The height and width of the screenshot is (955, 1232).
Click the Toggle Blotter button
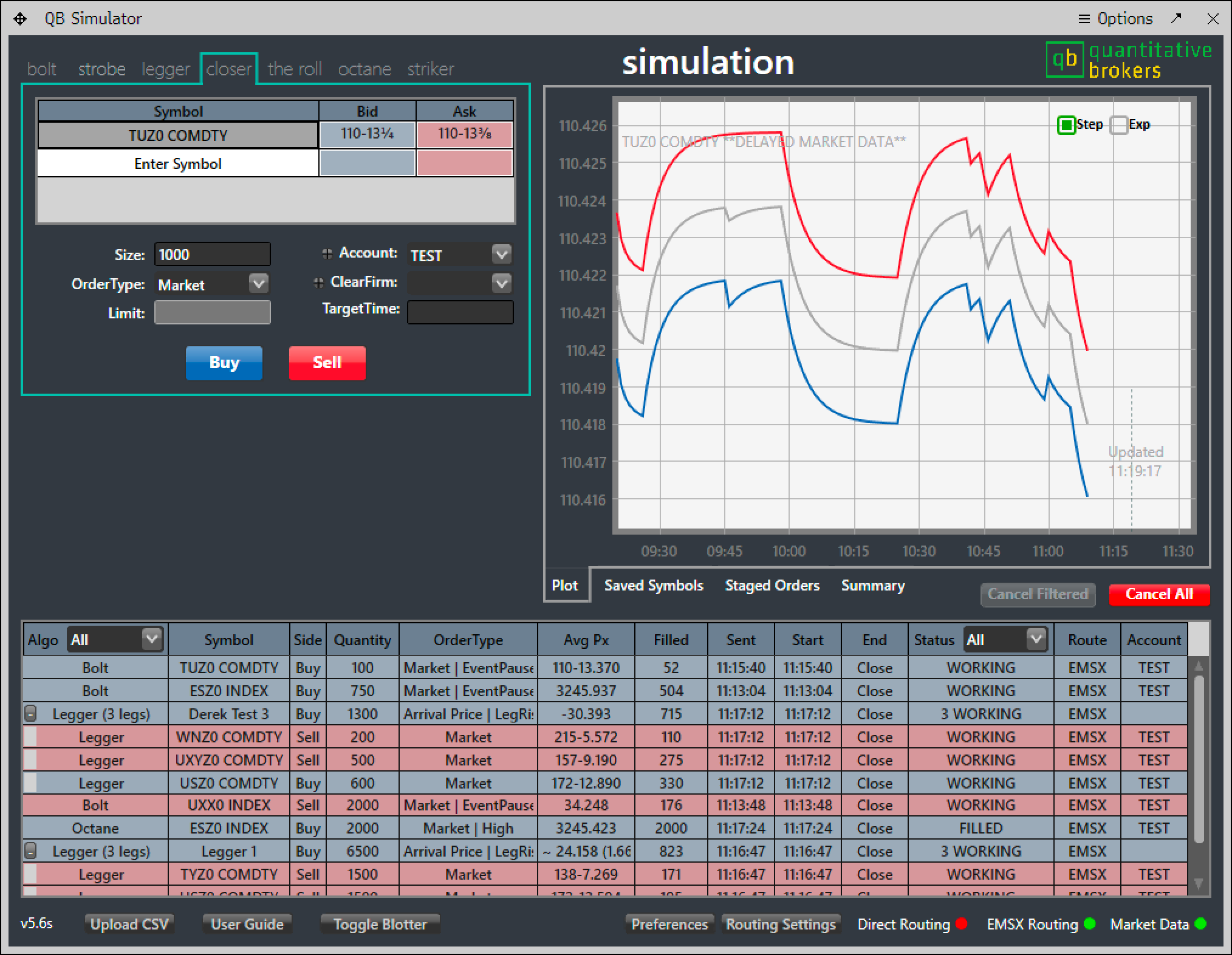pos(380,924)
